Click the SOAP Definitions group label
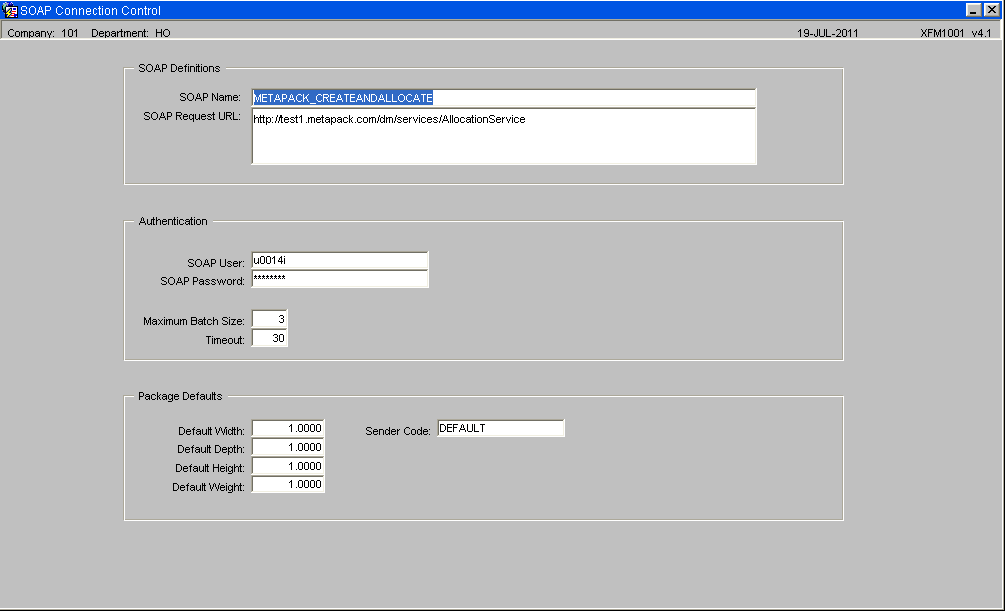 pyautogui.click(x=179, y=68)
